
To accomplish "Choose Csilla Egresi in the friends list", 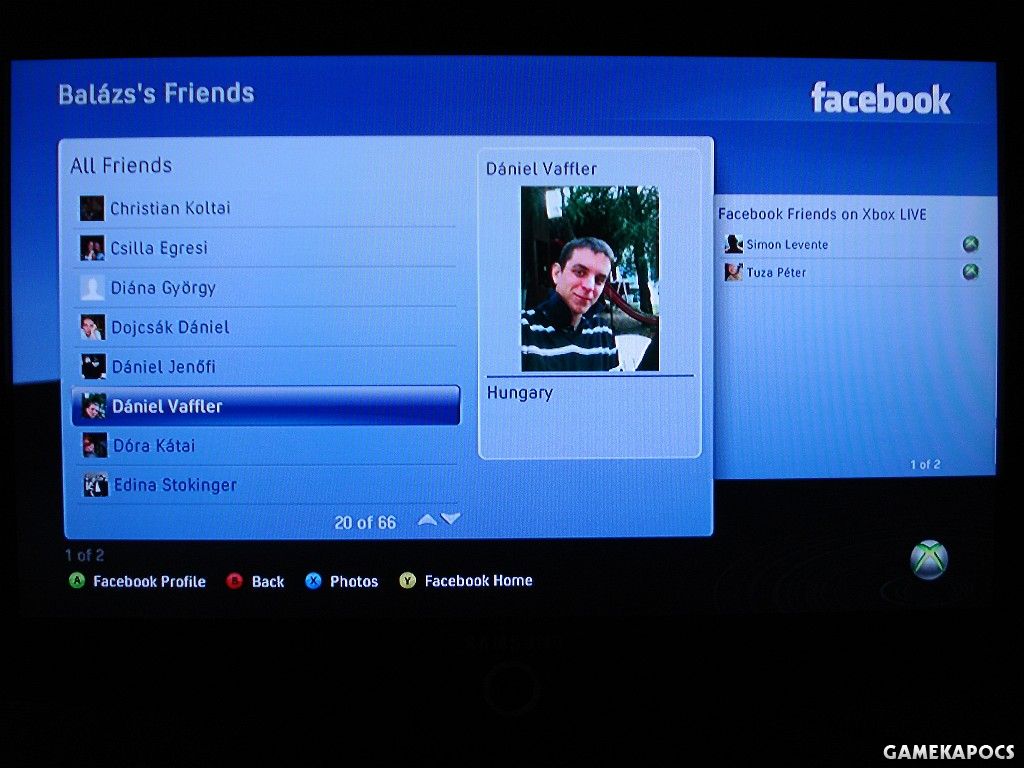I will tap(264, 248).
